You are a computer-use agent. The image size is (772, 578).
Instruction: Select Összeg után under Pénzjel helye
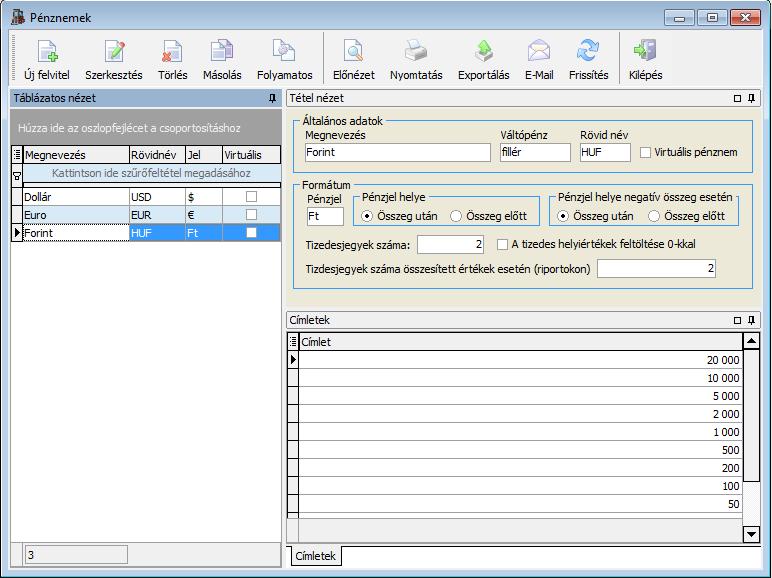367,216
